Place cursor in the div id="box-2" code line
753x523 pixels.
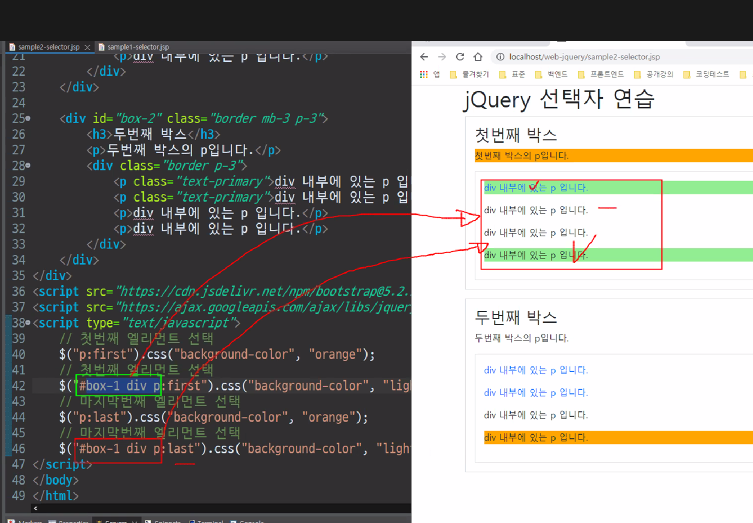(194, 118)
